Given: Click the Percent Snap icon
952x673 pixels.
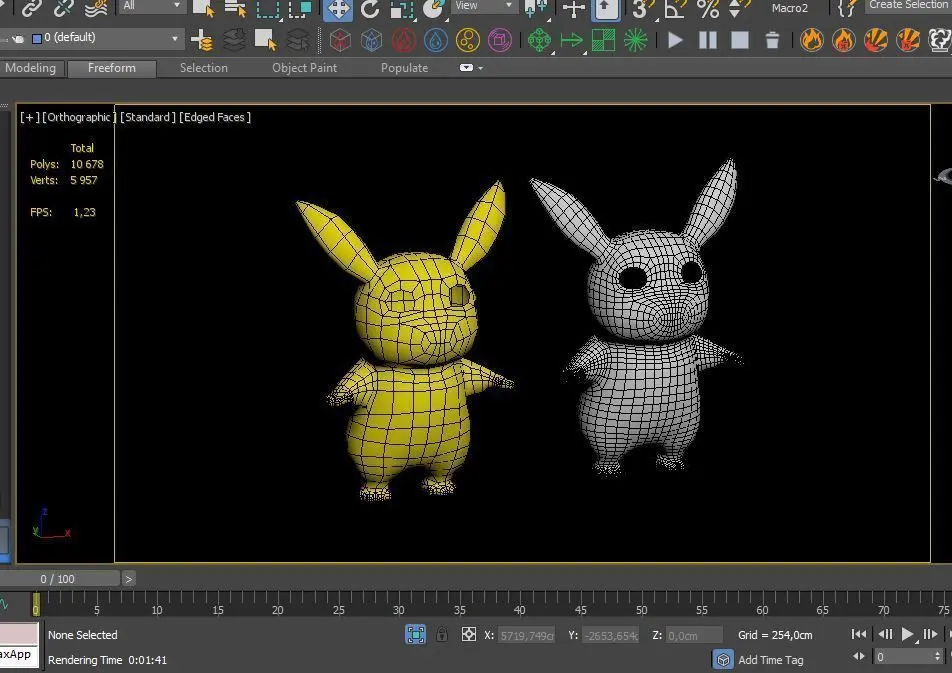Looking at the screenshot, I should click(708, 9).
